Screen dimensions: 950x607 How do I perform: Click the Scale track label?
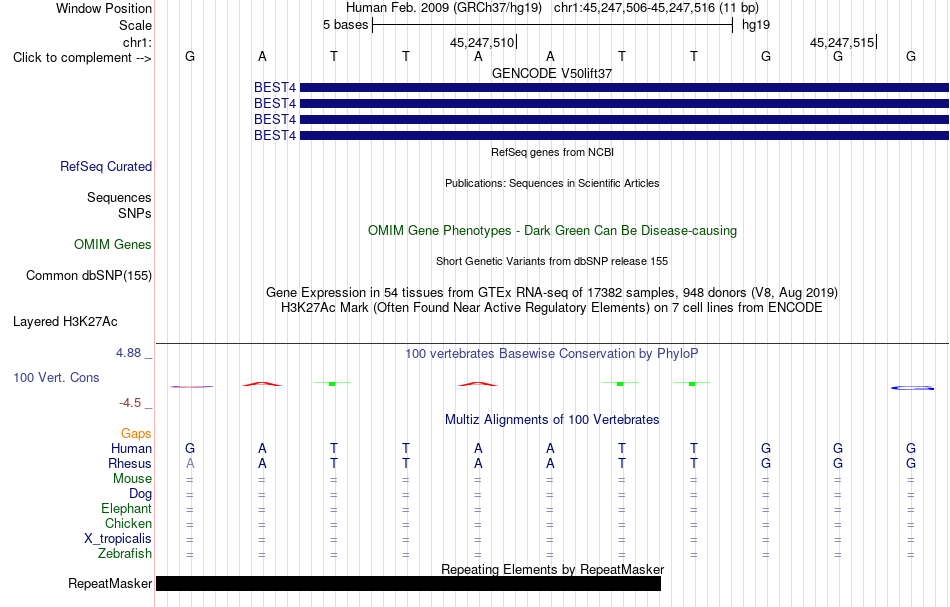coord(135,25)
